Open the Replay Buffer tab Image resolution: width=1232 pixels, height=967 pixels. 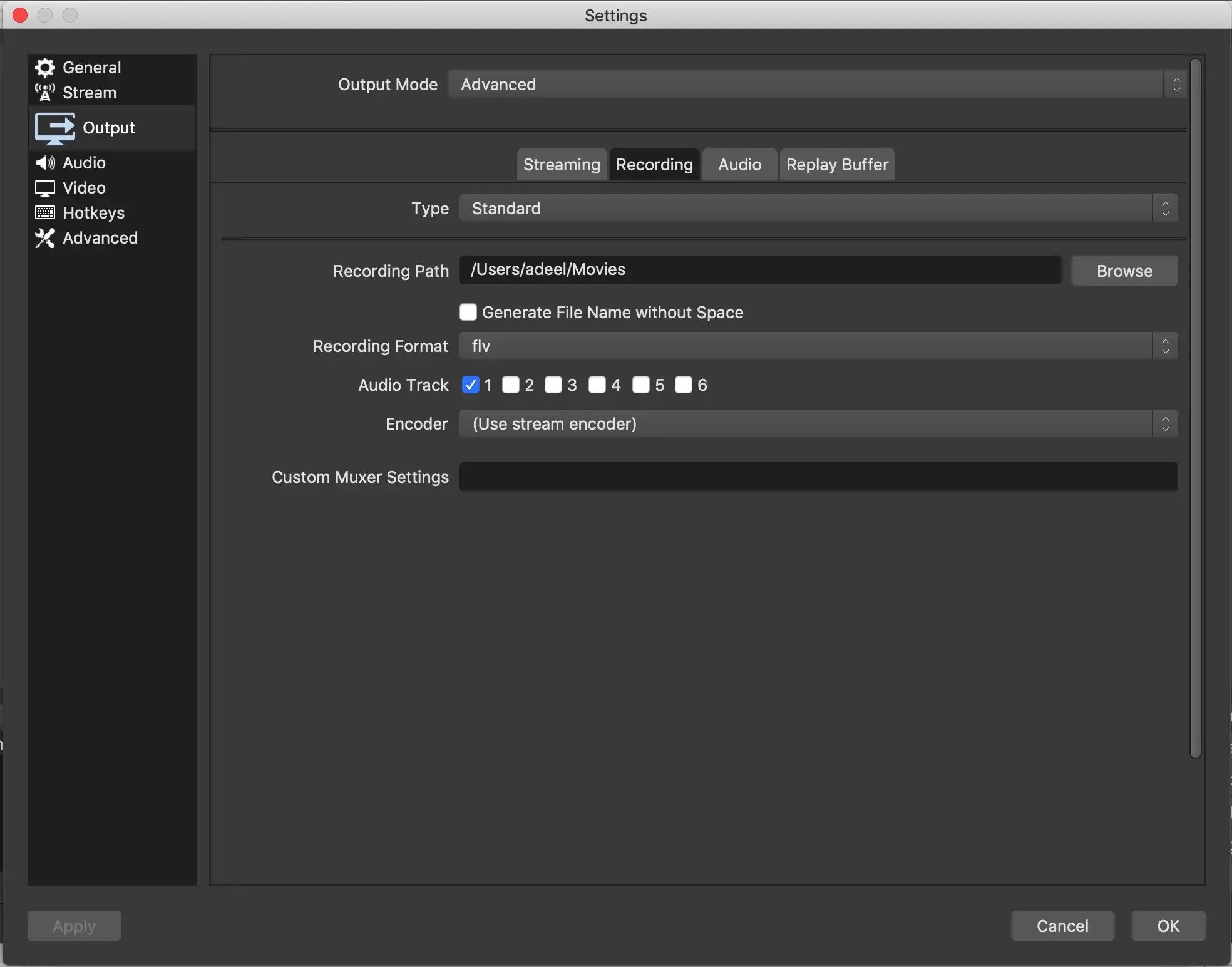click(x=837, y=165)
